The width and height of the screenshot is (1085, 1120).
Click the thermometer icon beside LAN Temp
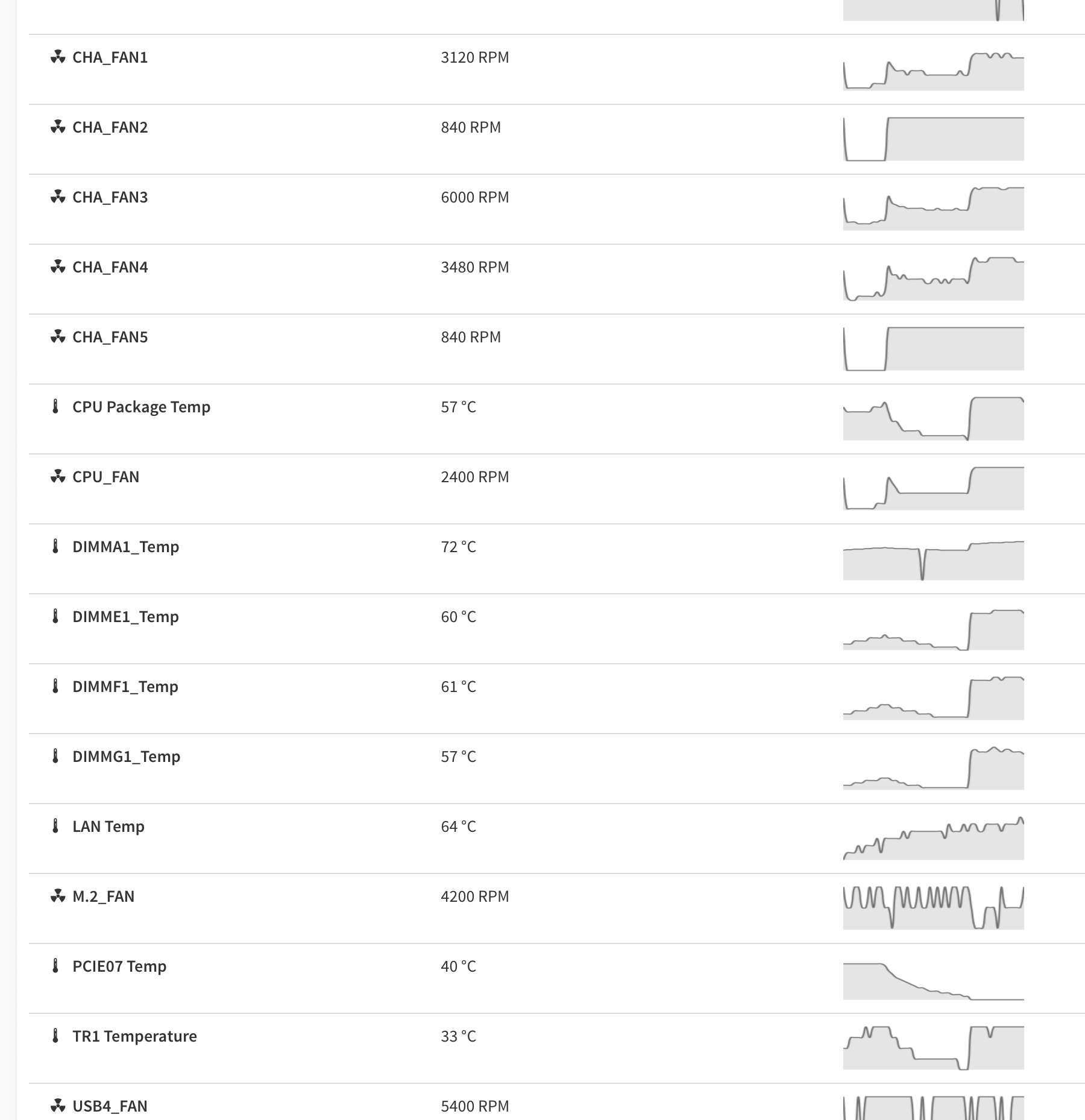pos(55,826)
